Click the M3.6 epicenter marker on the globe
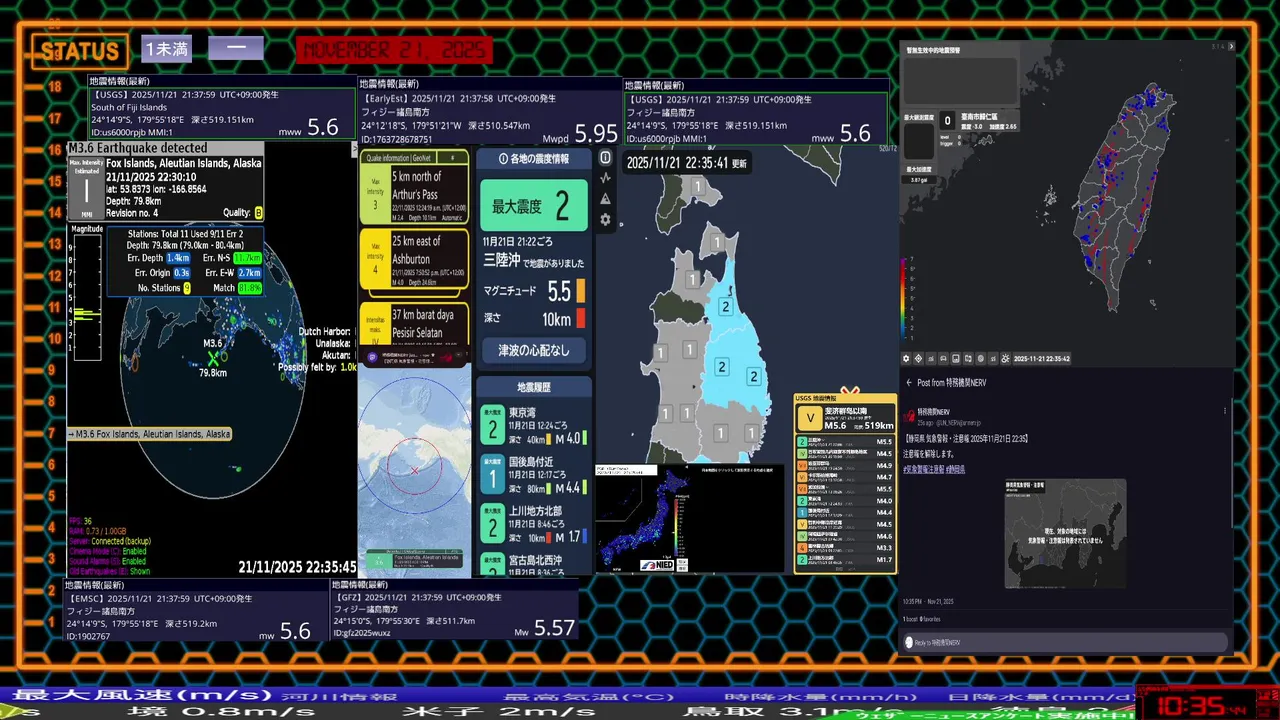1280x720 pixels. 213,357
